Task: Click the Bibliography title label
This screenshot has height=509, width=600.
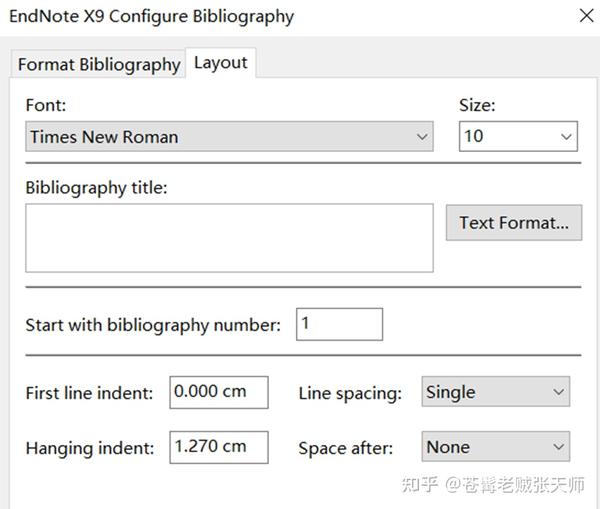Action: pyautogui.click(x=97, y=188)
